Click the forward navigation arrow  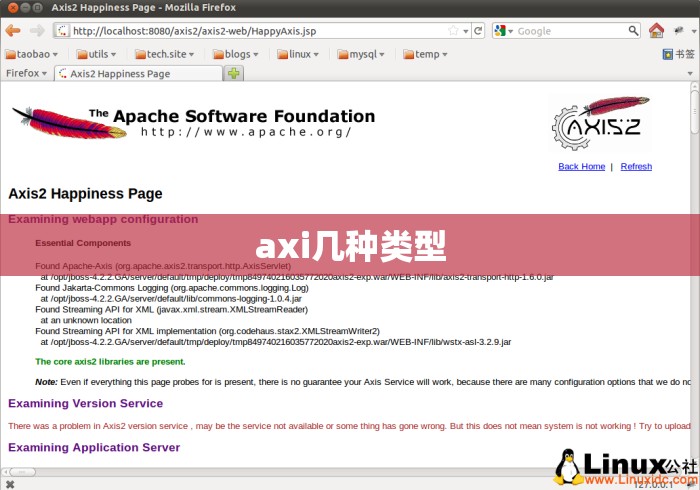(37, 31)
